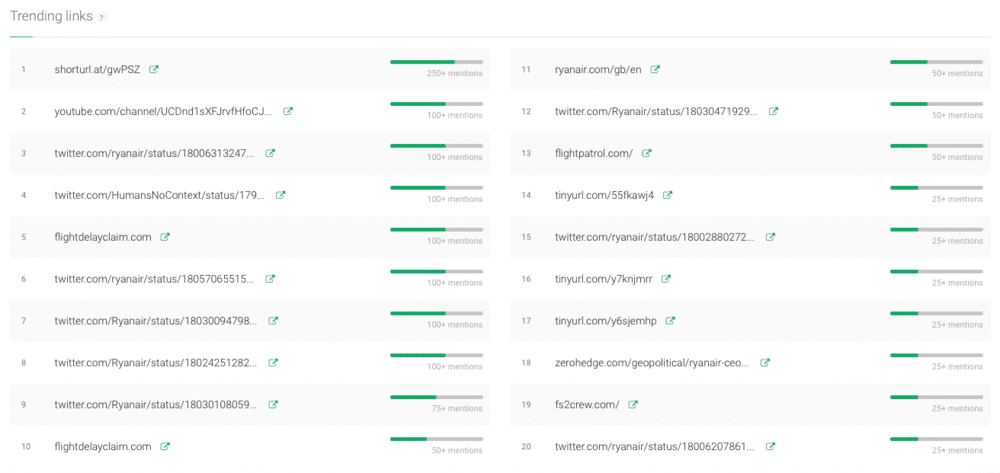
Task: Open the zerohedge.com/geopolitical/ryanair-ceo link
Action: (x=652, y=363)
